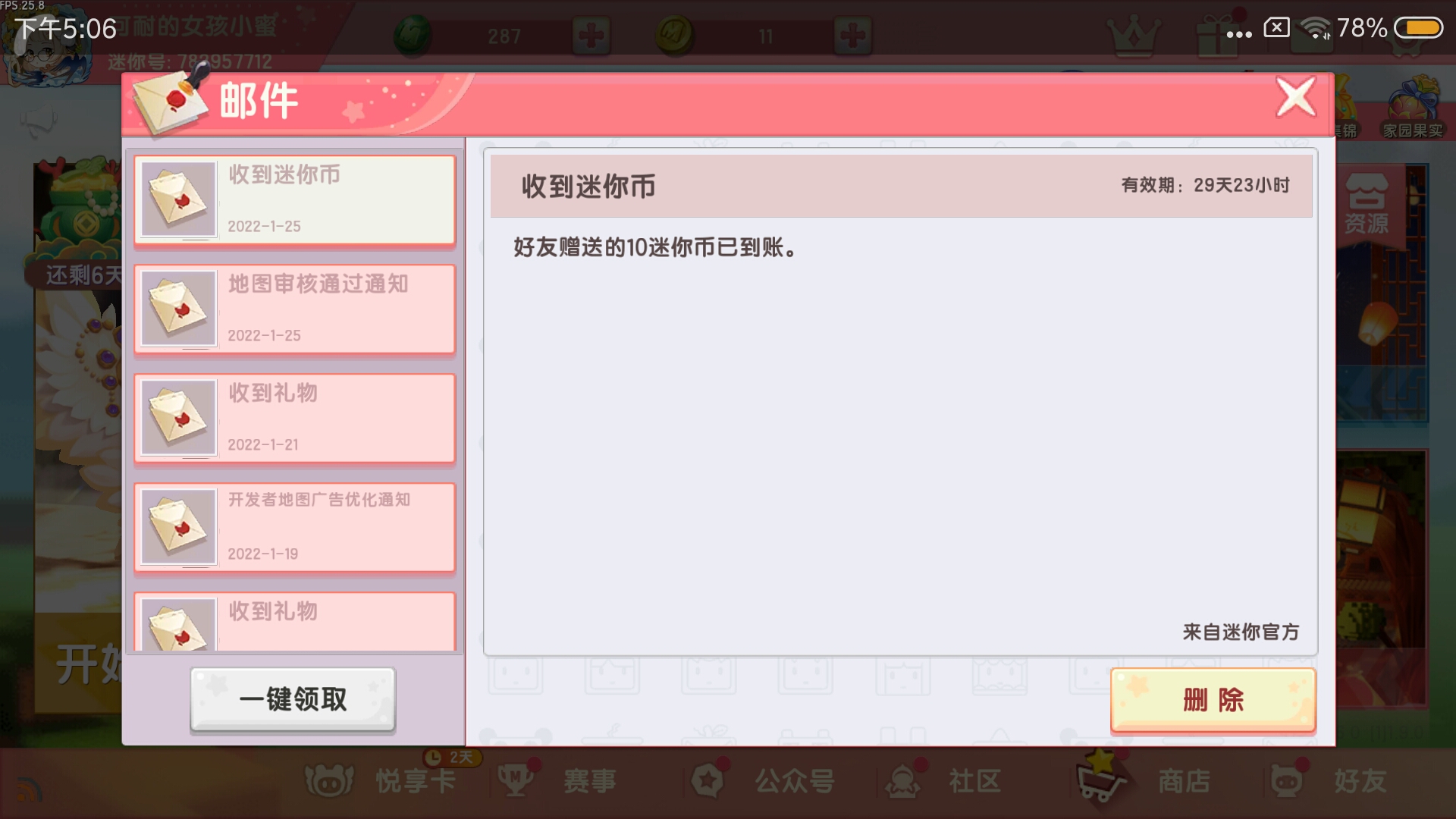Click the envelope thumbnail of 地图审核通过通知

point(178,309)
